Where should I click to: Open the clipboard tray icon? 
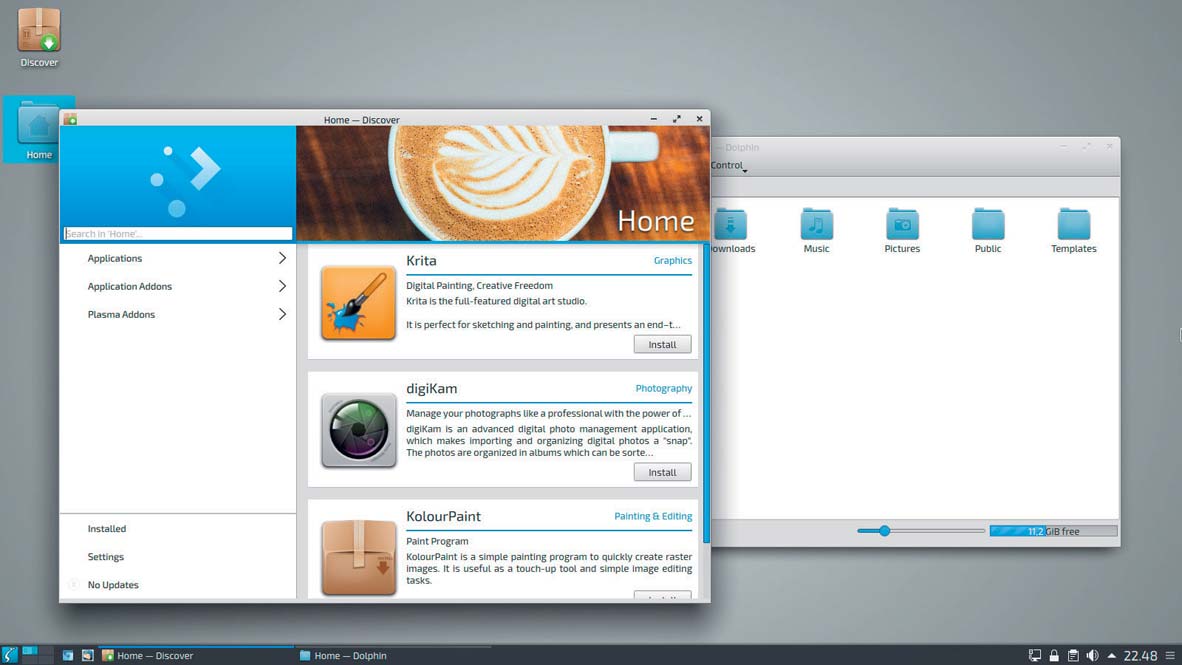pos(1073,656)
